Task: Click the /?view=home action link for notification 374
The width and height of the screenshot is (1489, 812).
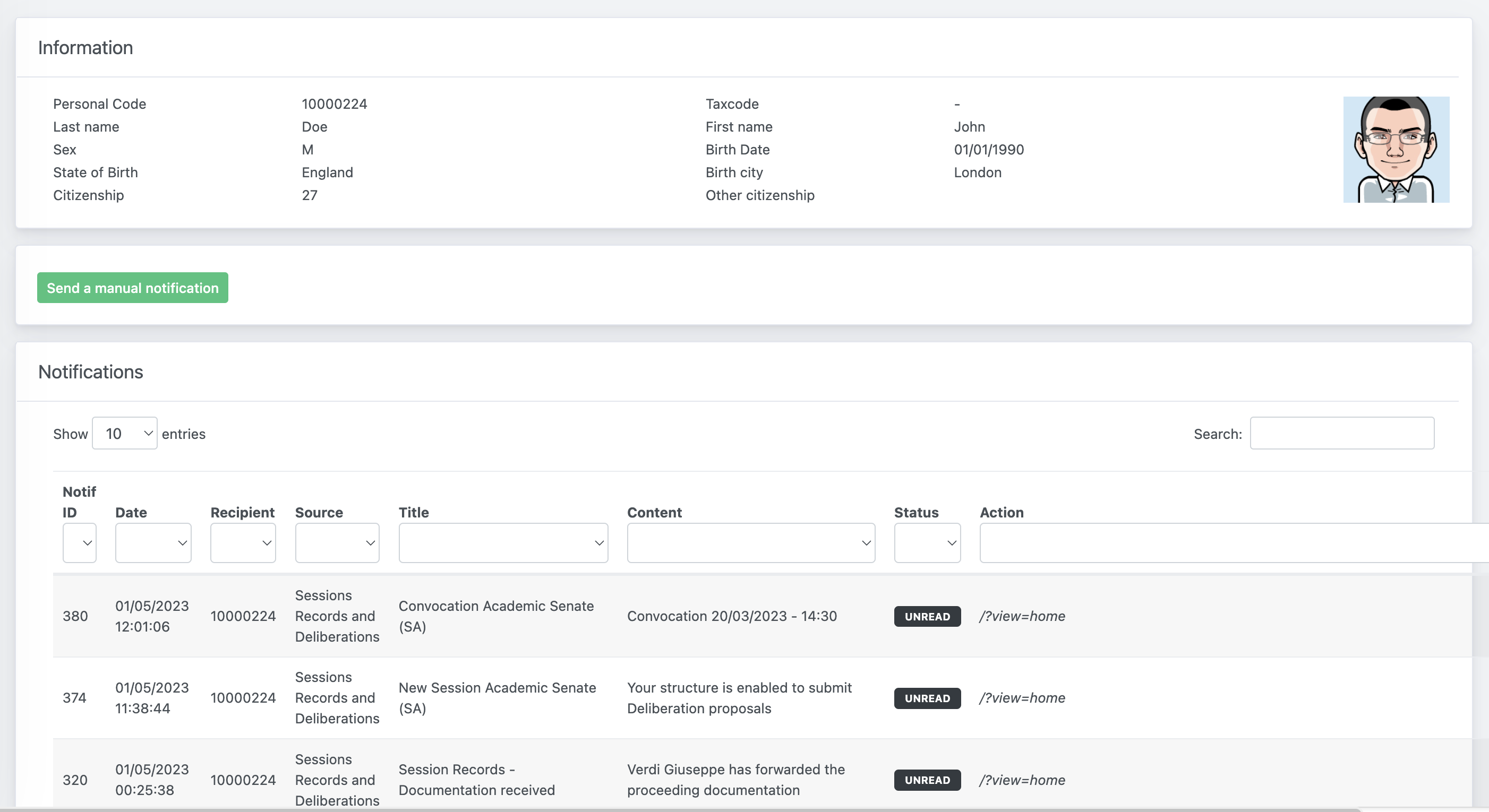Action: [1022, 697]
